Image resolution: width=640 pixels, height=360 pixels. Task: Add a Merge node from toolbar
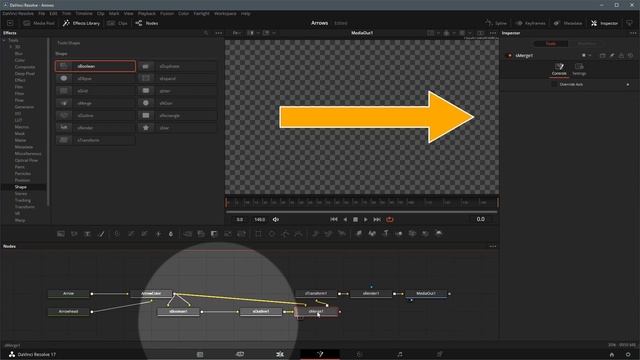click(x=188, y=234)
